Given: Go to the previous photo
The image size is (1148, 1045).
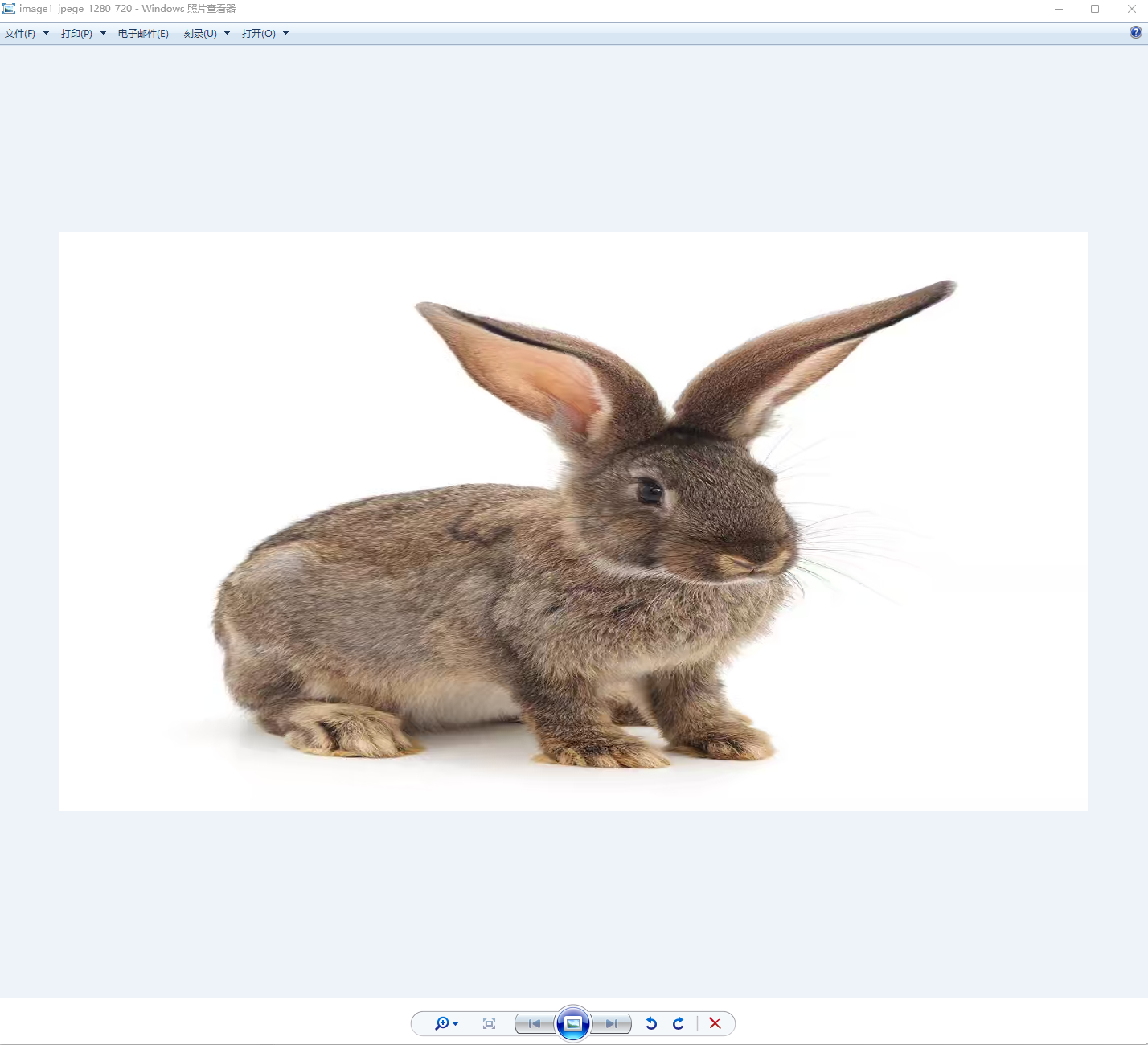Looking at the screenshot, I should click(x=535, y=1023).
